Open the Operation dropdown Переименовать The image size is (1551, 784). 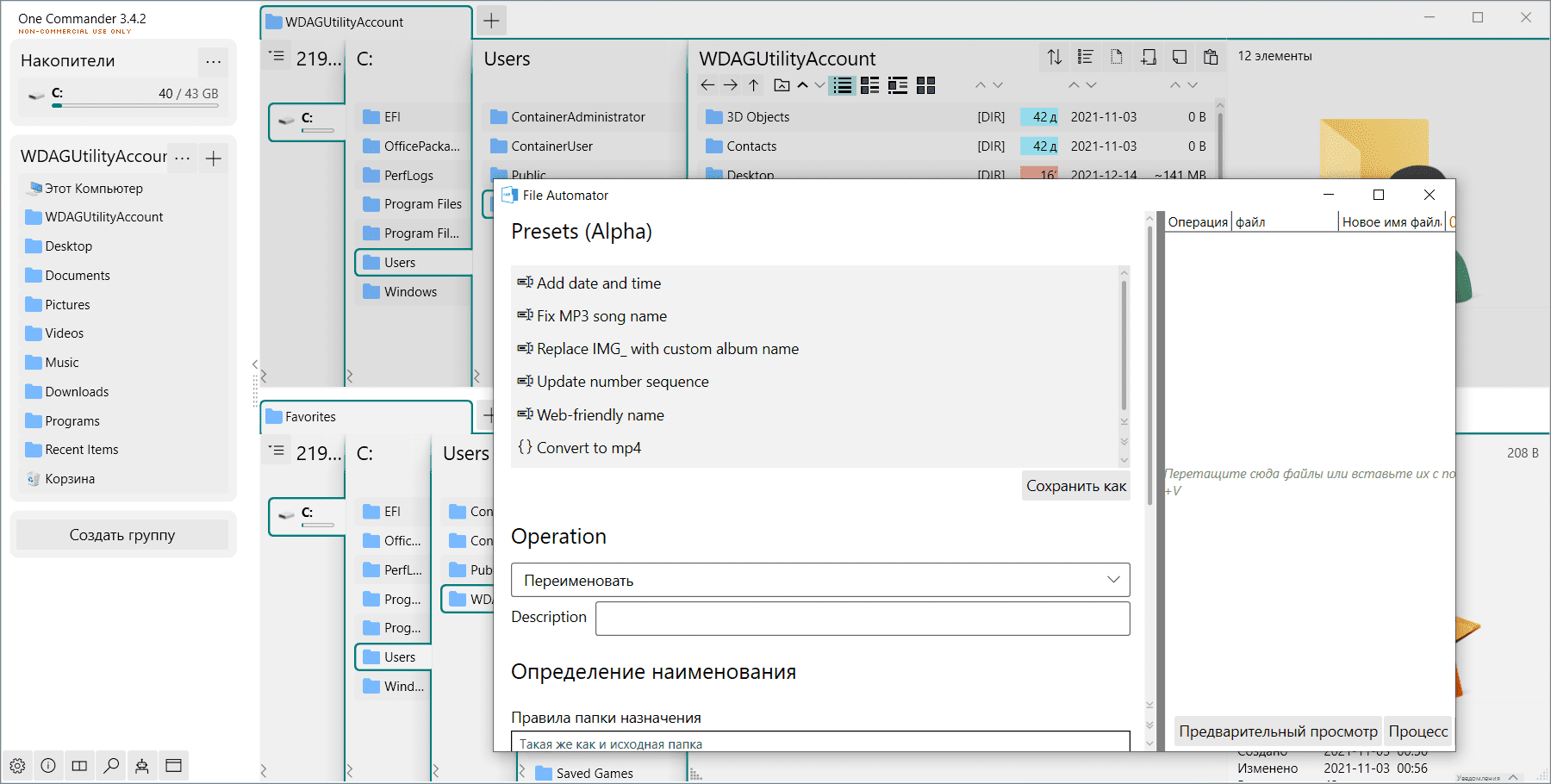click(x=820, y=580)
